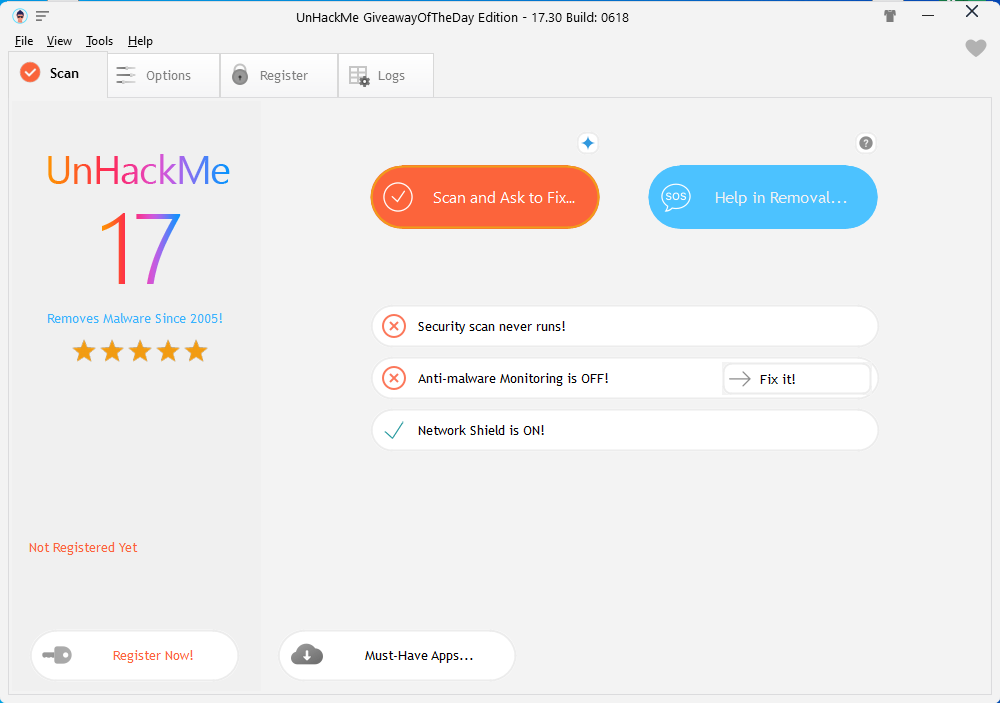Click the t-shirt skin icon
Image resolution: width=1000 pixels, height=703 pixels.
(890, 16)
